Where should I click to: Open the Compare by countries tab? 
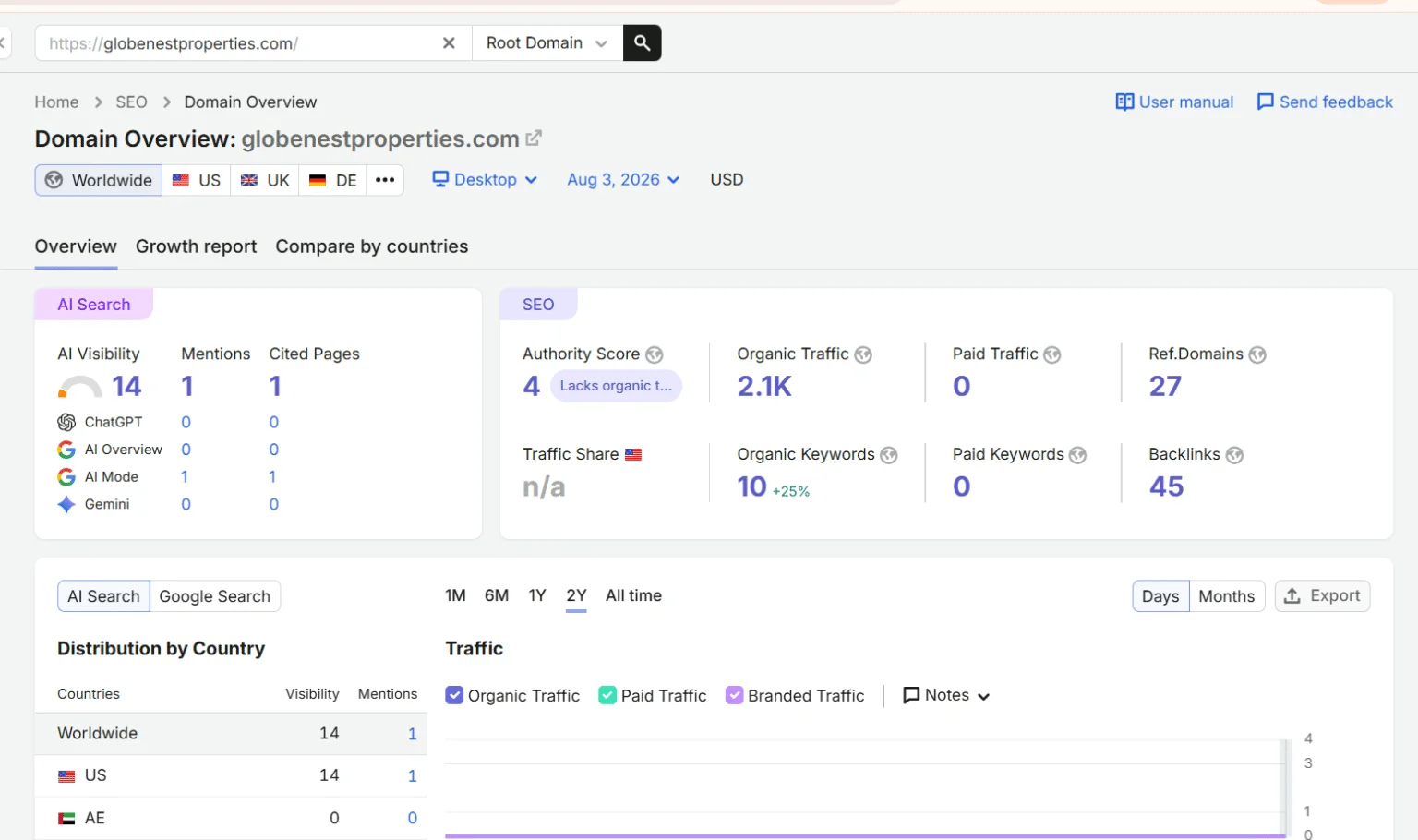(x=371, y=246)
